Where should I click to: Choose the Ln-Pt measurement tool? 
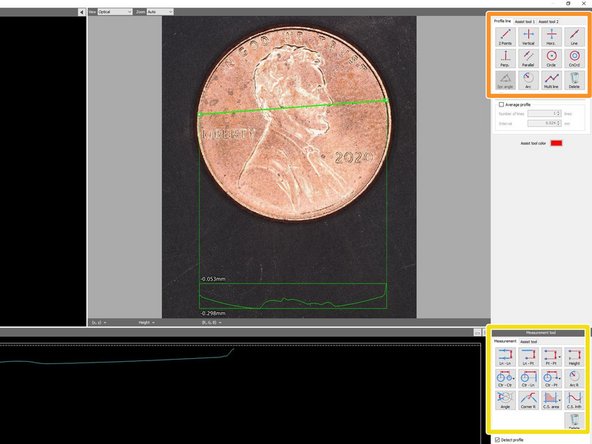pyautogui.click(x=528, y=357)
